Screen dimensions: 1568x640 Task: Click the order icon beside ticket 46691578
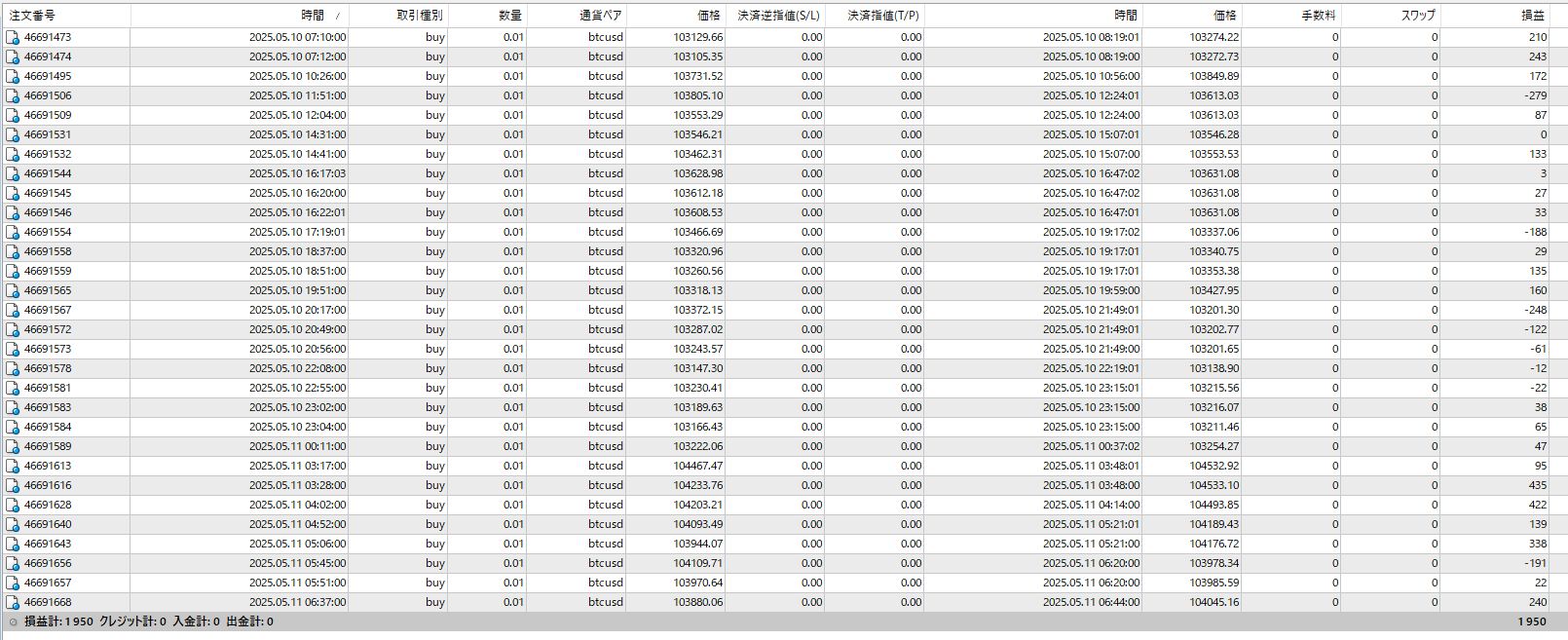13,368
